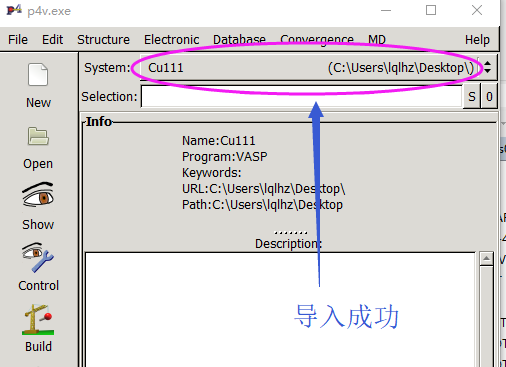The height and width of the screenshot is (367, 506).
Task: Click the p4v application icon in title bar
Action: point(14,10)
